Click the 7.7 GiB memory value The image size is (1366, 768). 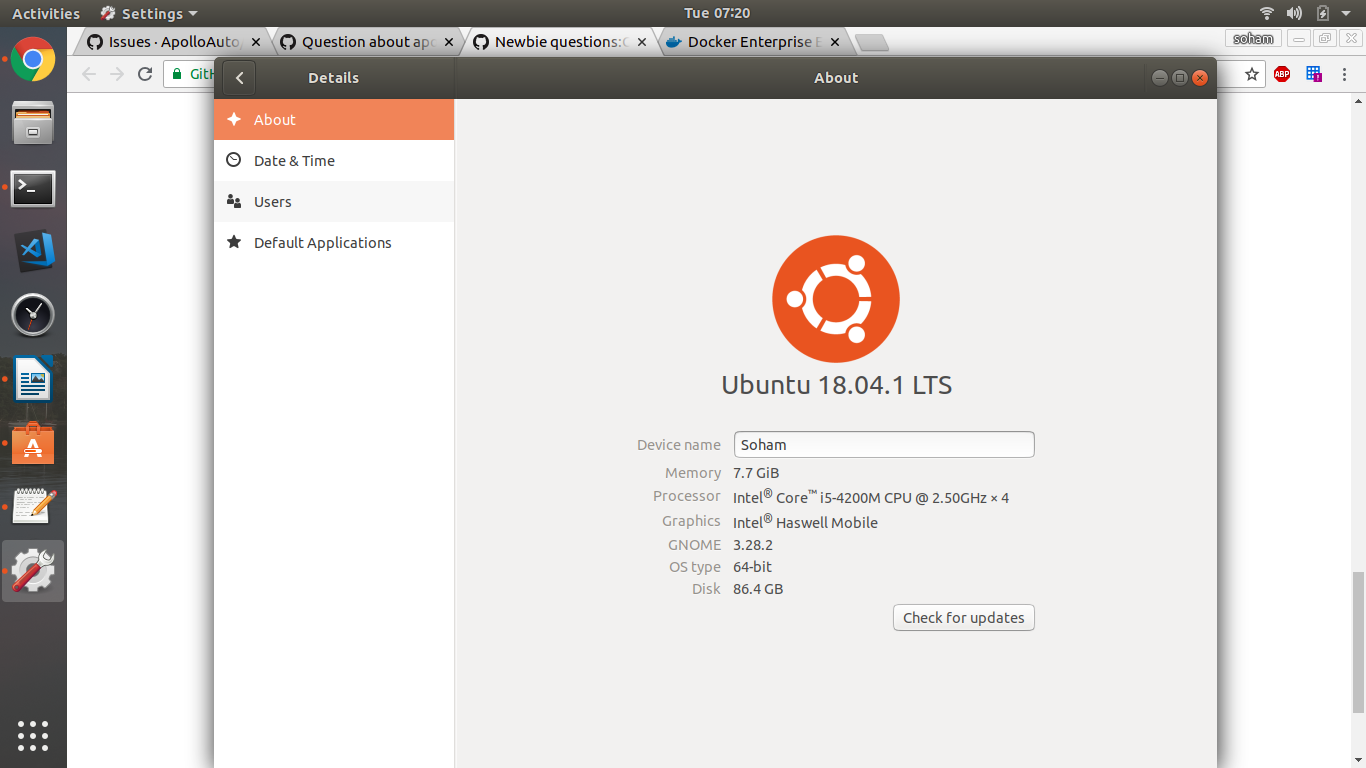coord(756,473)
